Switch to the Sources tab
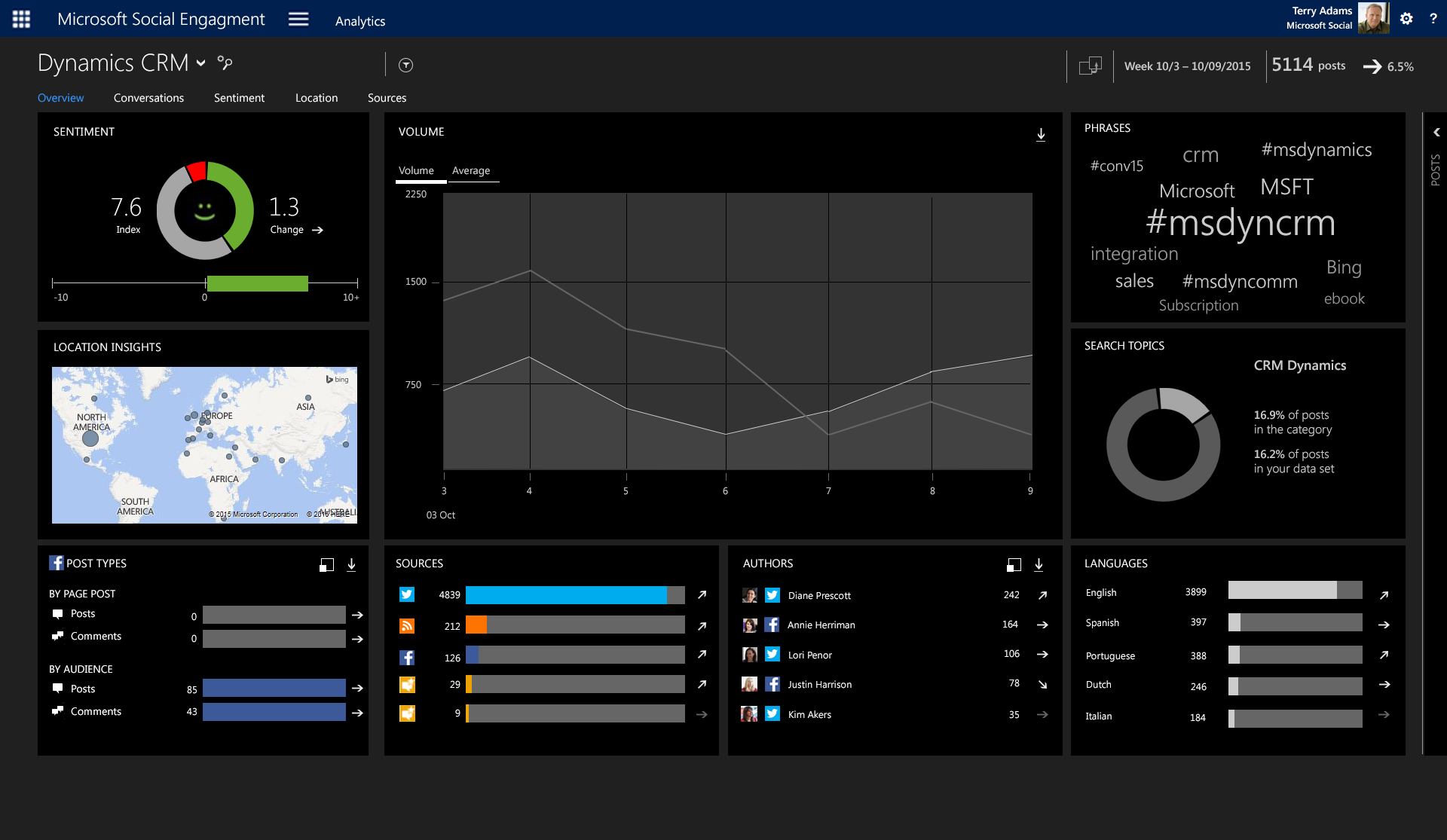The image size is (1447, 840). [387, 98]
